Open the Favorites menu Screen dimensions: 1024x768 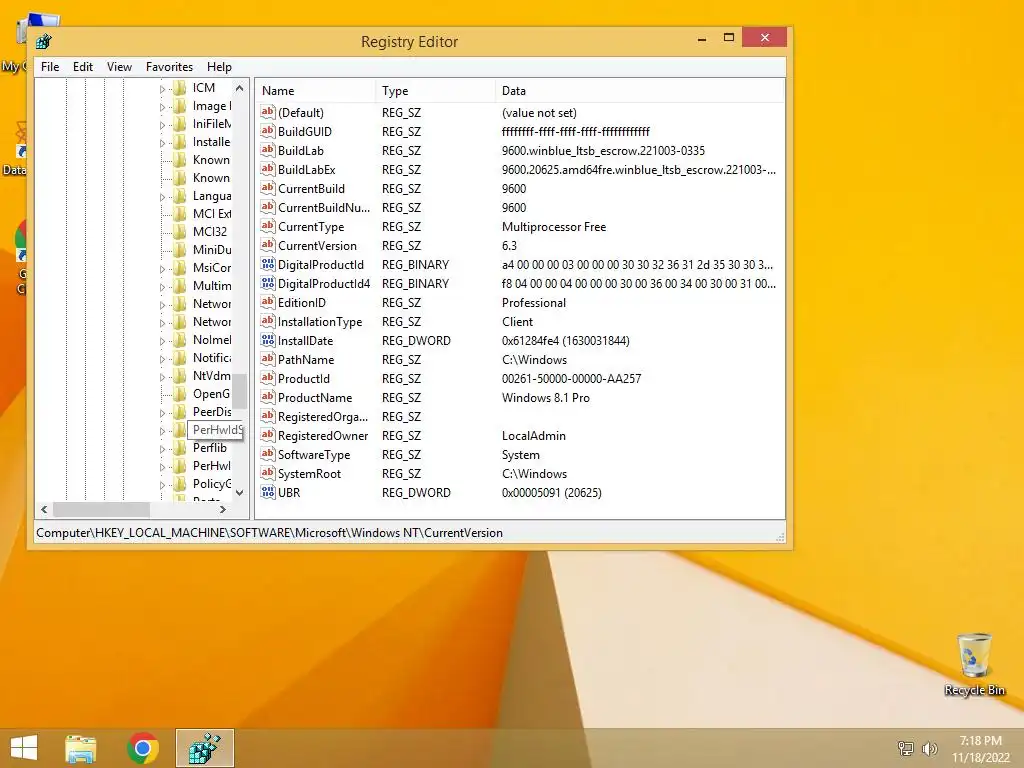[x=169, y=67]
